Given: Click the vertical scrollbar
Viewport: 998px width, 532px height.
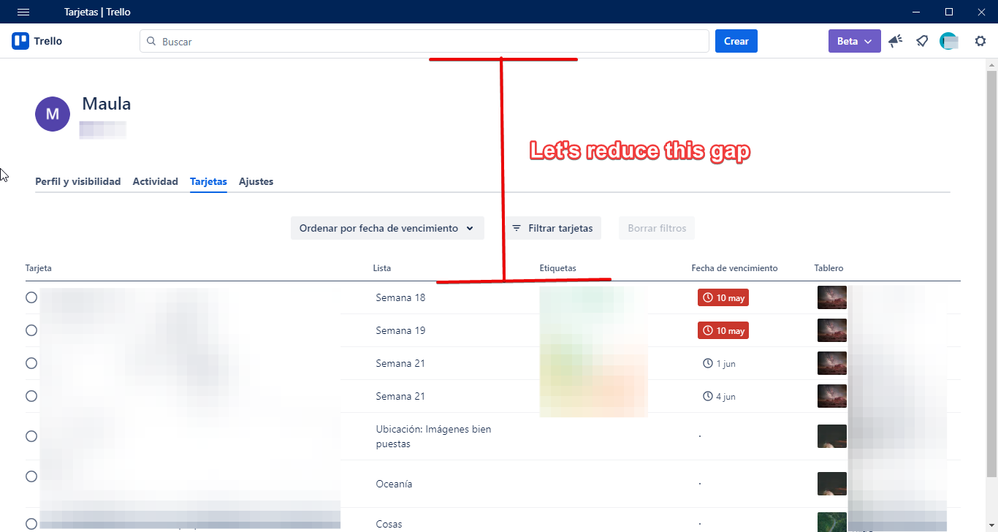Looking at the screenshot, I should (x=992, y=274).
